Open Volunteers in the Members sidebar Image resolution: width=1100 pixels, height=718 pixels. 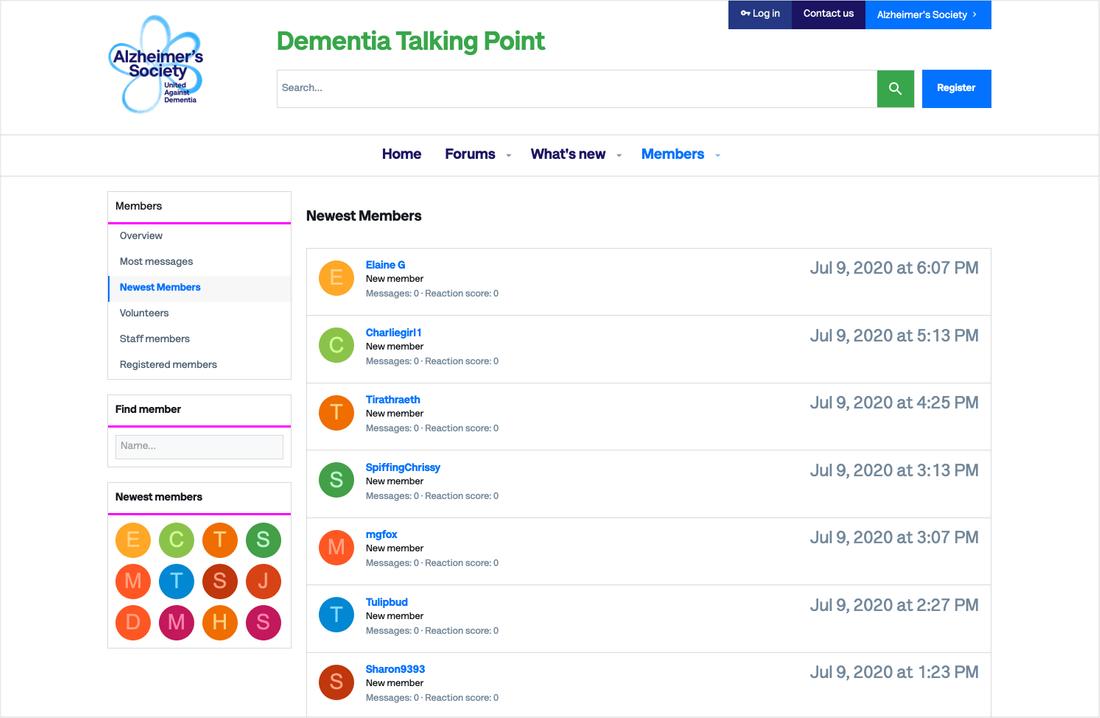click(144, 313)
